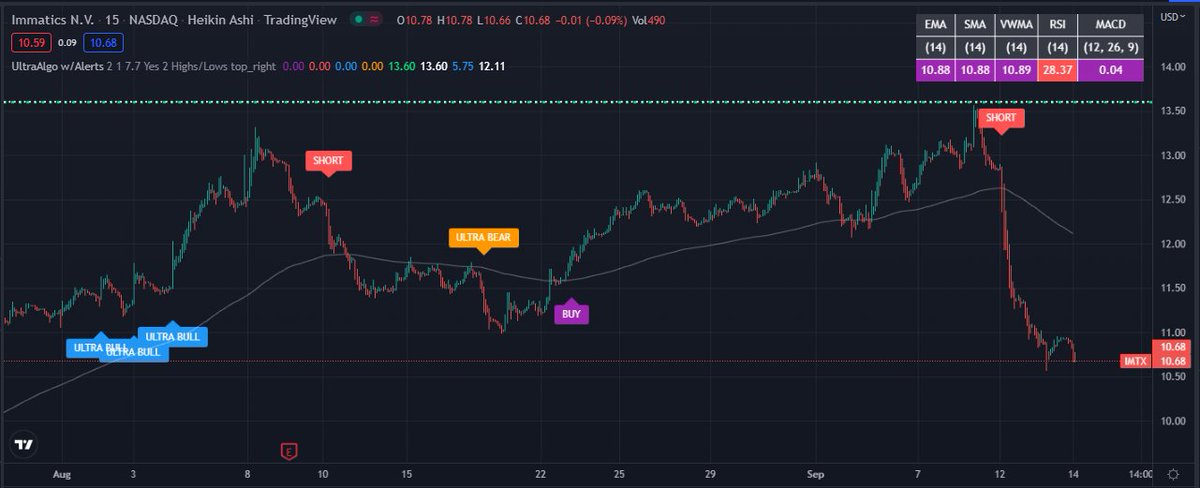Click the leftmost ULTRA BULL signal label

coord(100,347)
